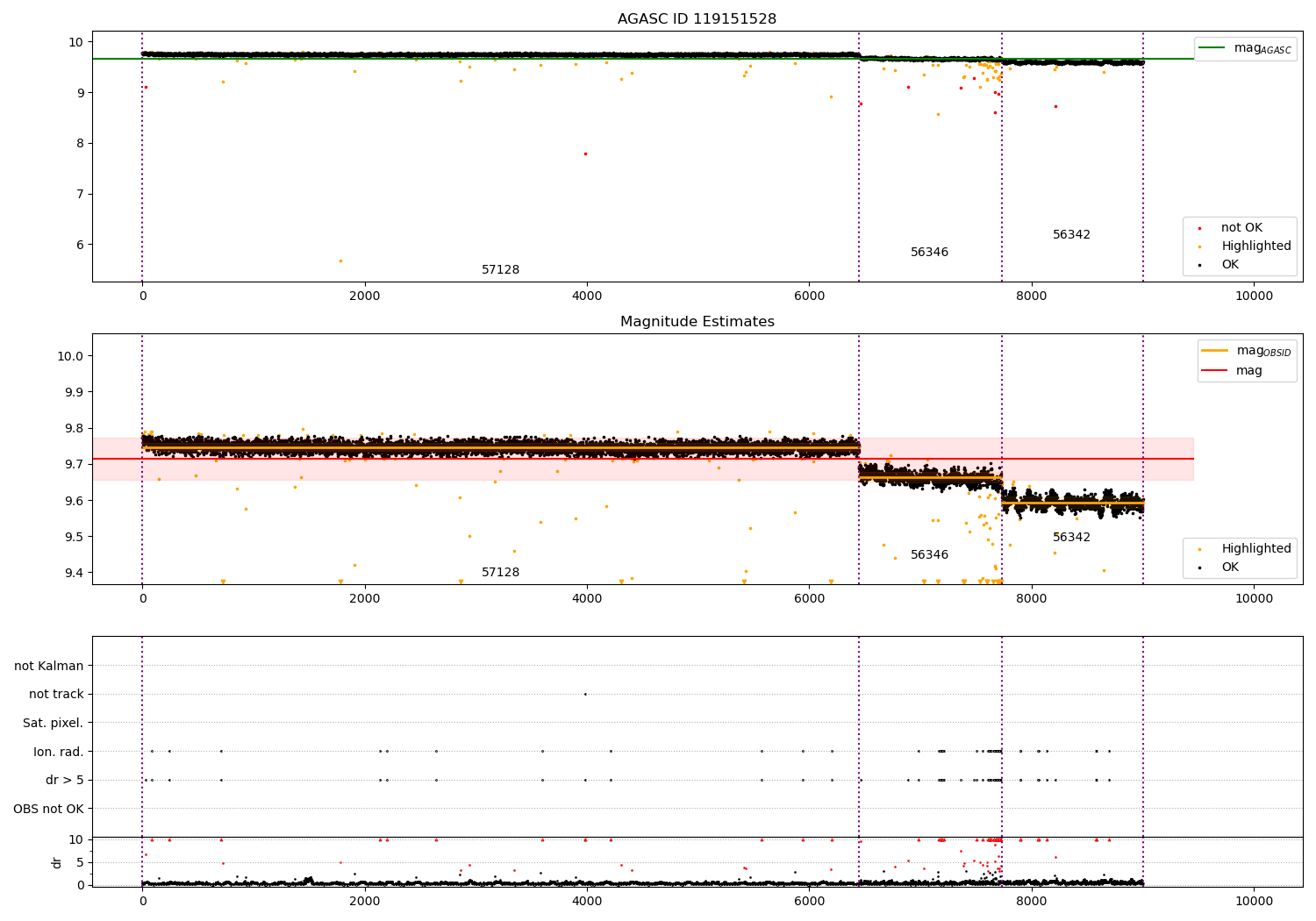
Task: Click the y-axis tick "8" of the top plot
Action: click(x=80, y=144)
